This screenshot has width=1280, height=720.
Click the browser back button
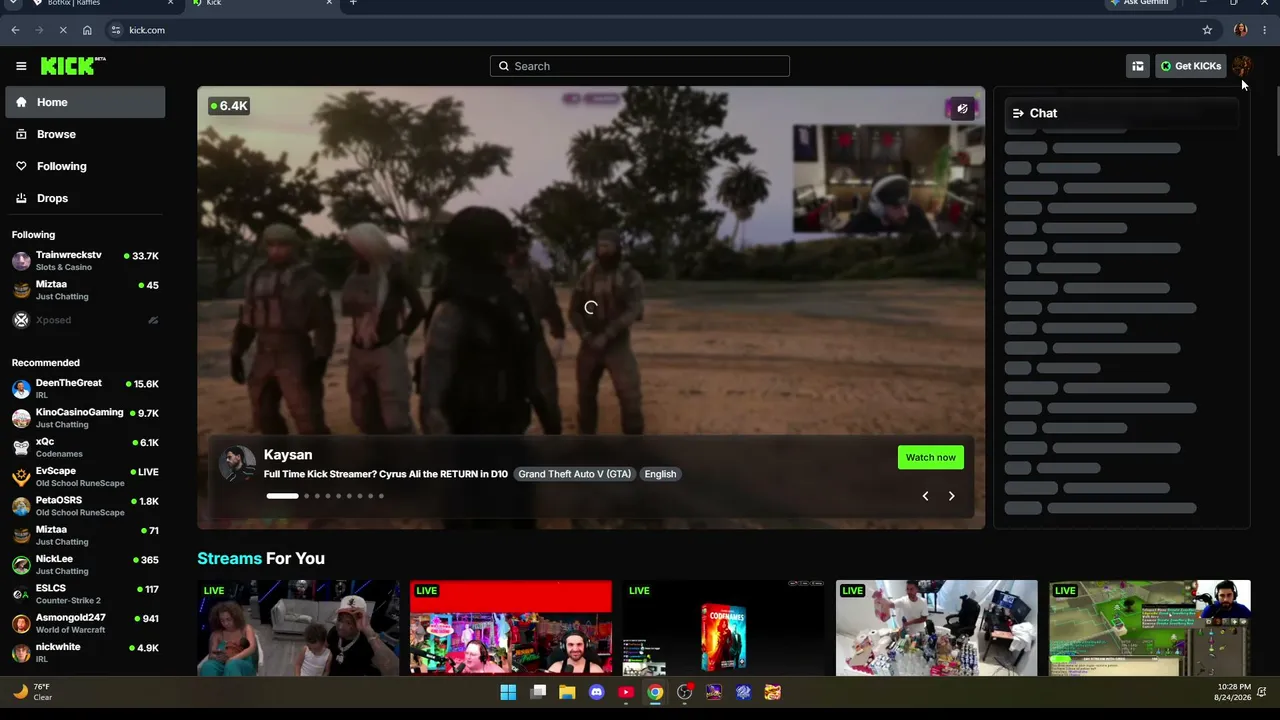[15, 30]
